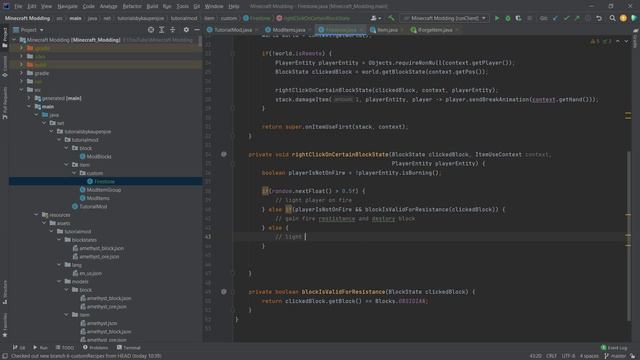Run the Minecraft Modding runClient configuration
This screenshot has width=640, height=360.
pyautogui.click(x=497, y=18)
